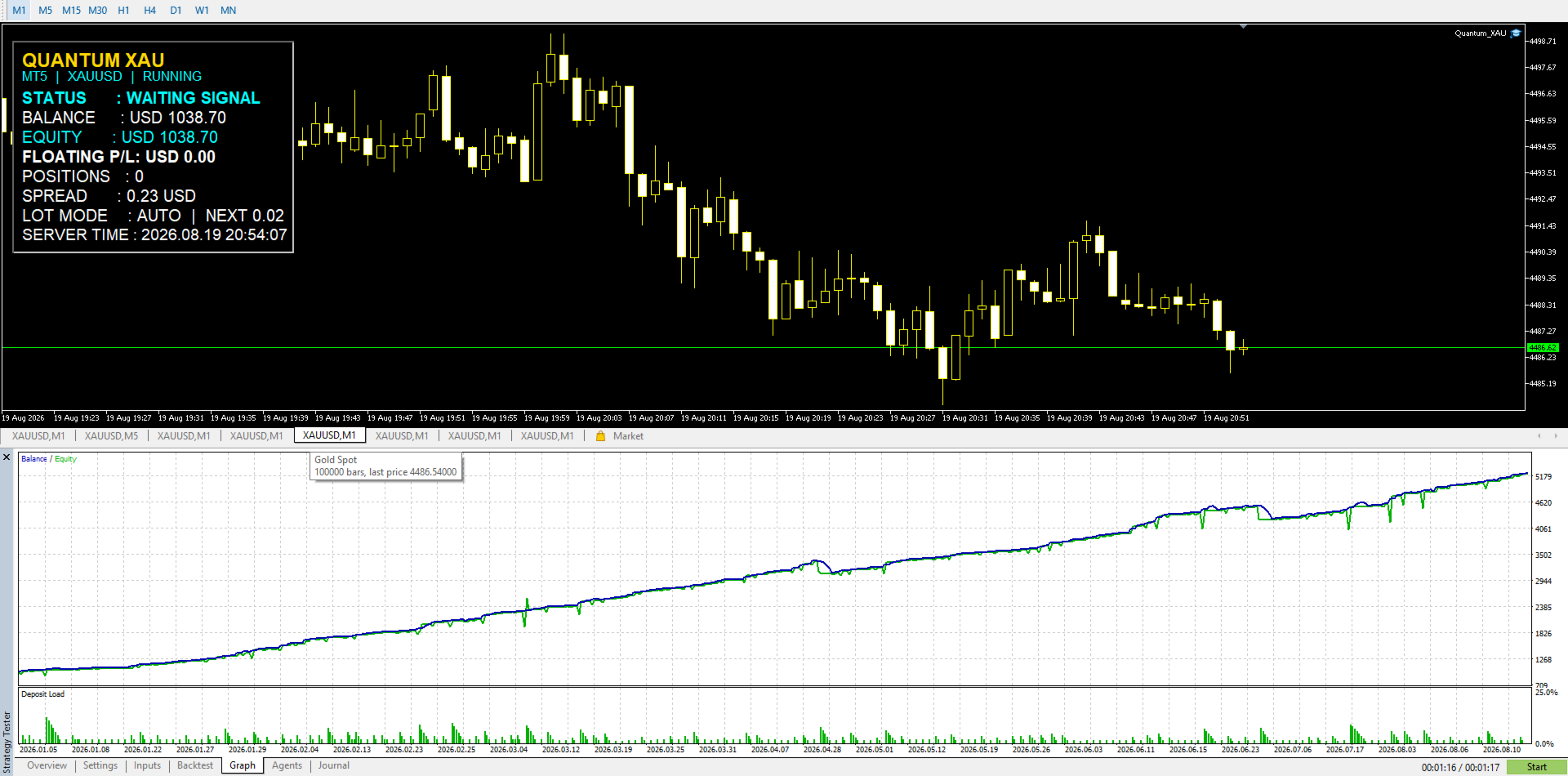Click the chart shift triangle marker
The image size is (1568, 776).
(x=1243, y=27)
